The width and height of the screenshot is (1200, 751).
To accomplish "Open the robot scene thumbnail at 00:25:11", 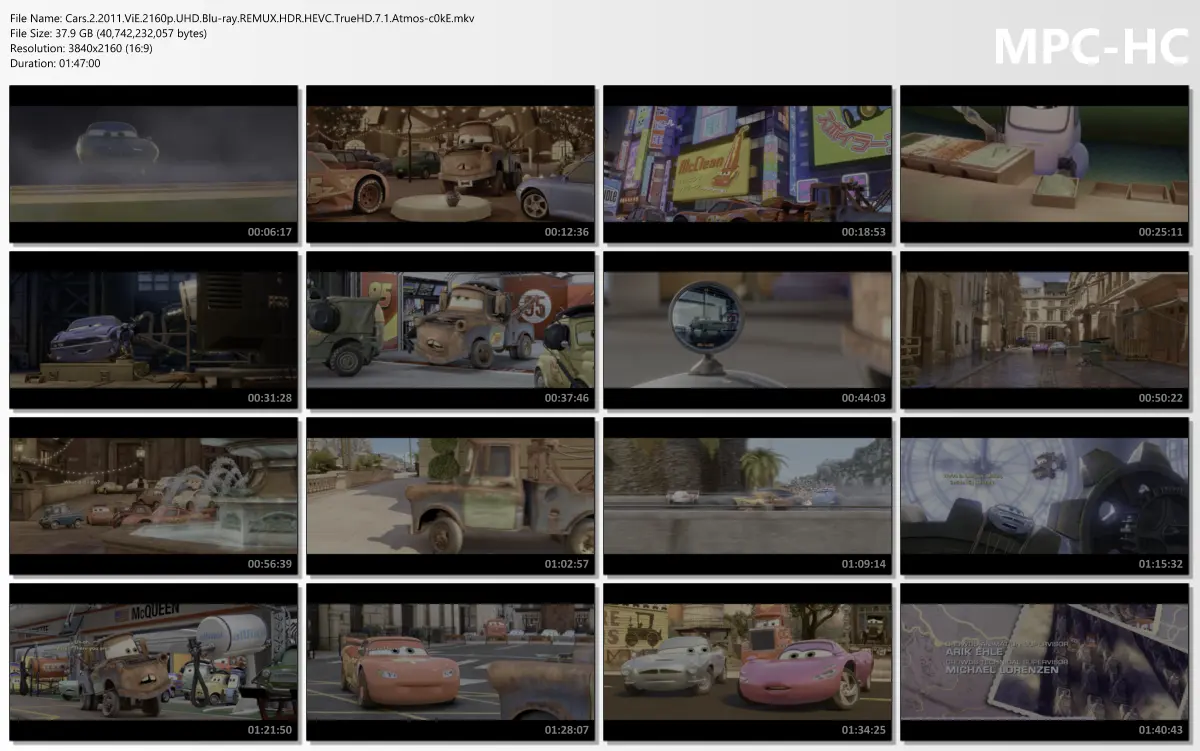I will [1044, 165].
